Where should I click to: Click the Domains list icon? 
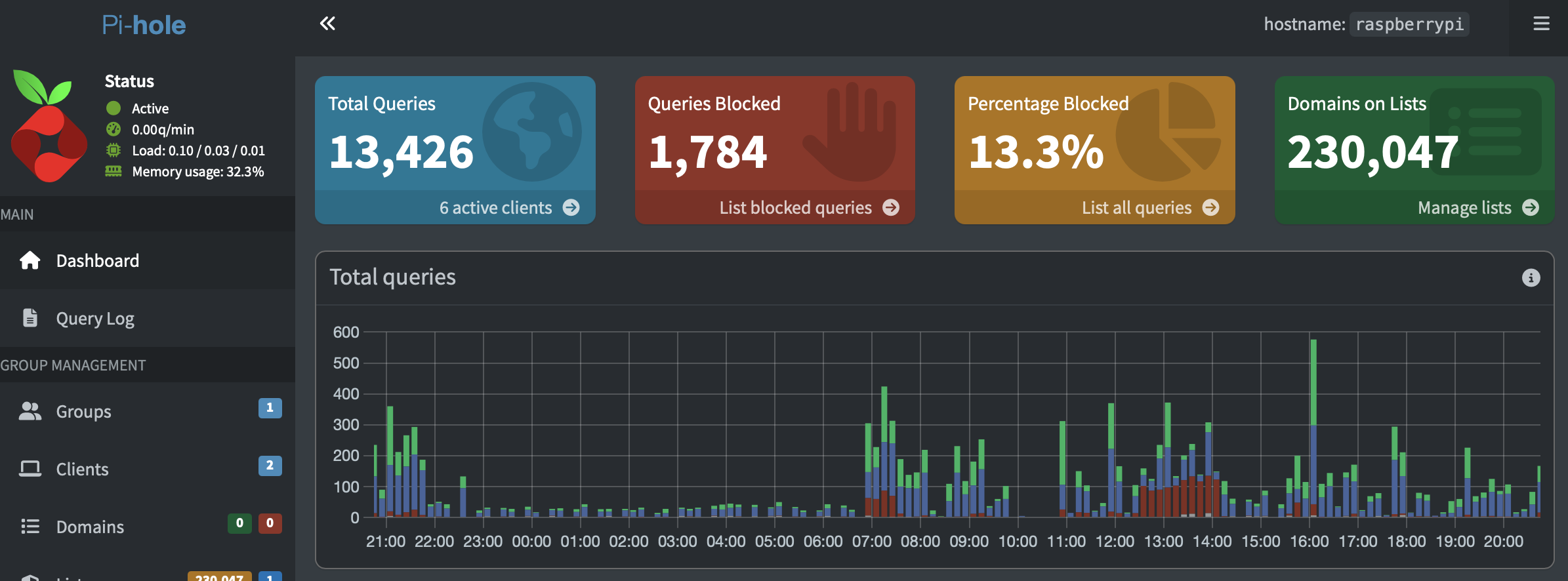coord(30,527)
